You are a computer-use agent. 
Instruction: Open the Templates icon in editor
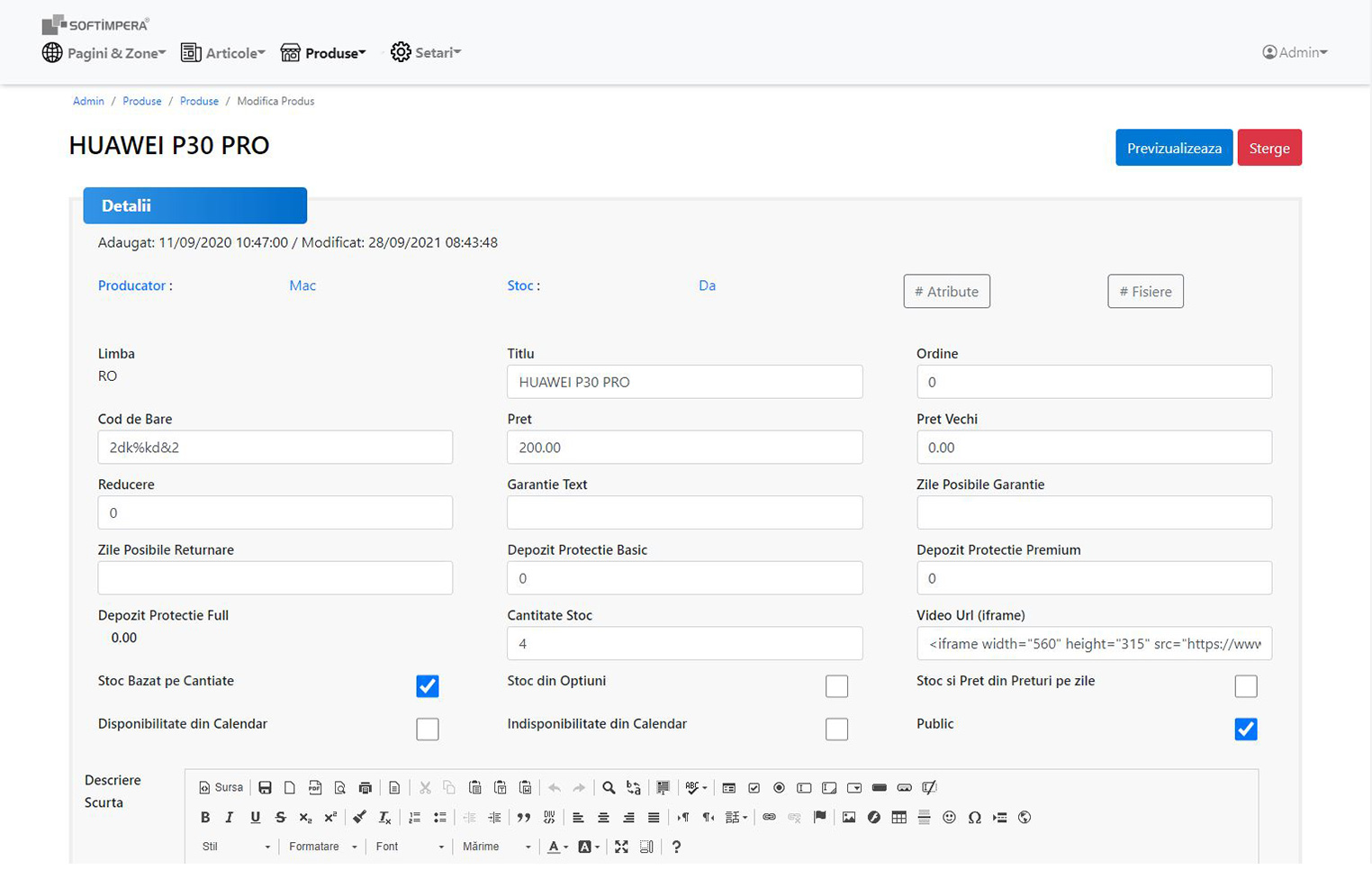(x=394, y=788)
